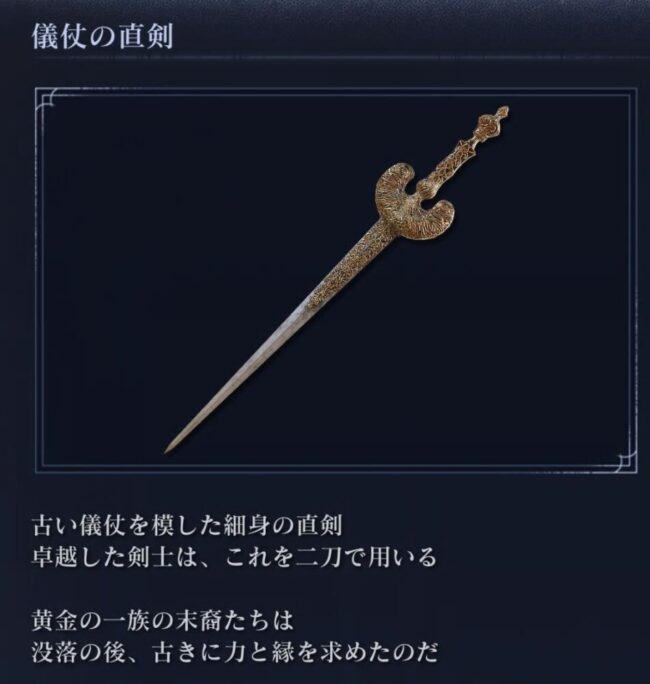
Task: Select the line 黄金の一族の末裔たちは
Action: click(163, 621)
